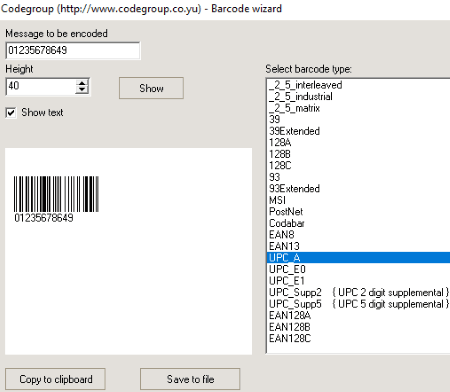Viewport: 450px width, 392px height.
Task: Click the Message to be encoded field
Action: coord(73,51)
